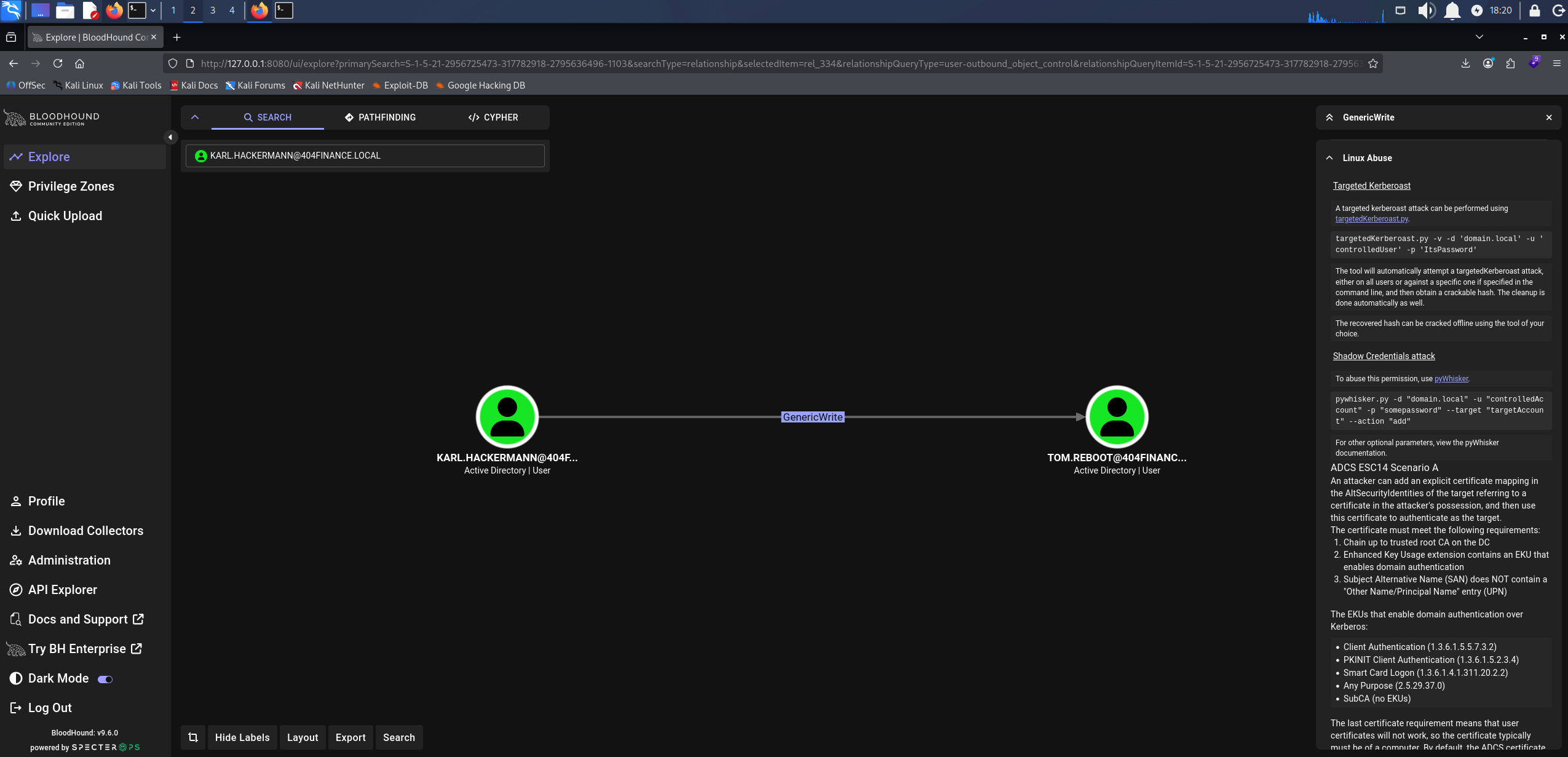
Task: Collapse the Linux Abuse section
Action: coord(1329,158)
